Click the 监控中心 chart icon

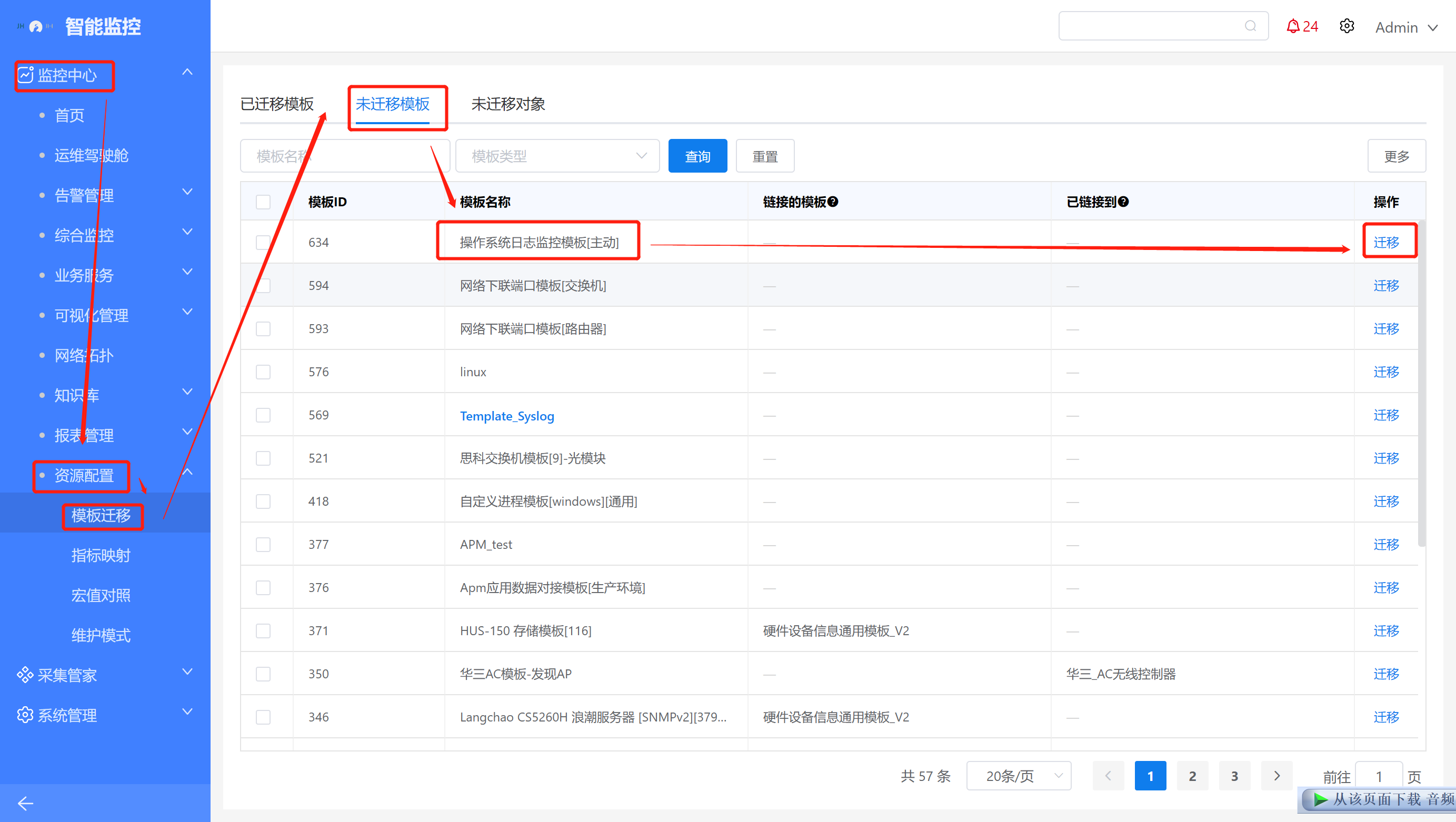[x=25, y=75]
